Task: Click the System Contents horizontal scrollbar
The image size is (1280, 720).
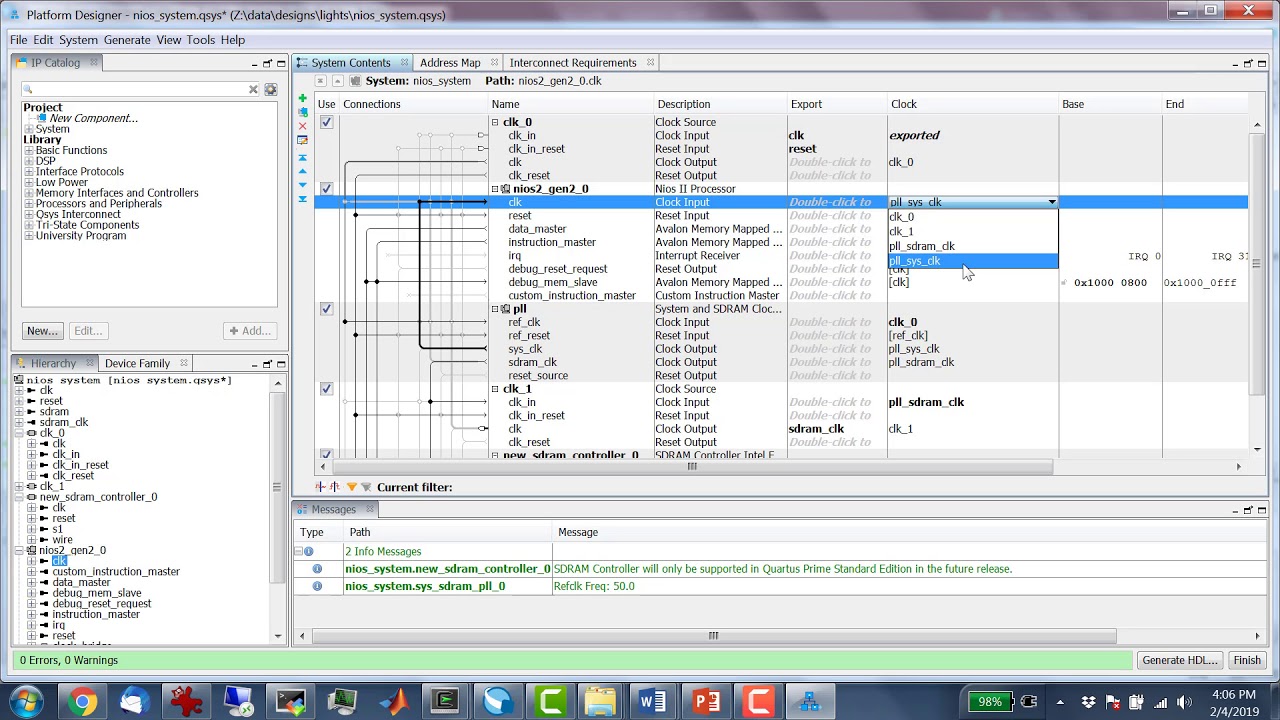Action: (691, 467)
